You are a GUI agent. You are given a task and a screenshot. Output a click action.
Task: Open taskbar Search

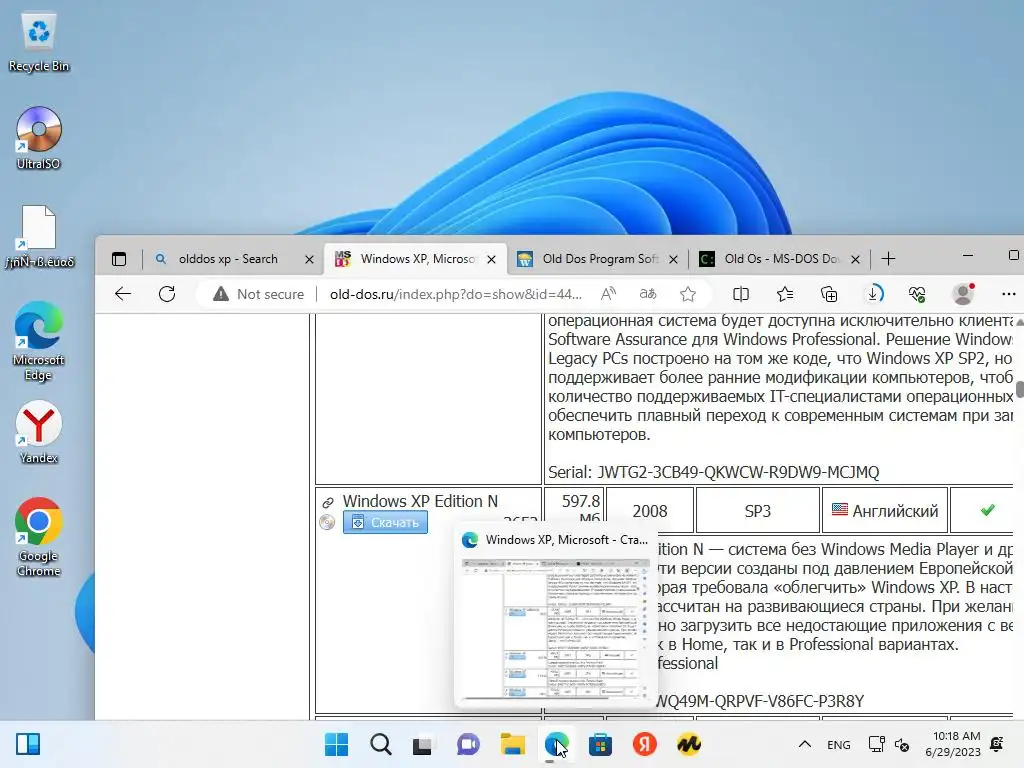pos(381,744)
